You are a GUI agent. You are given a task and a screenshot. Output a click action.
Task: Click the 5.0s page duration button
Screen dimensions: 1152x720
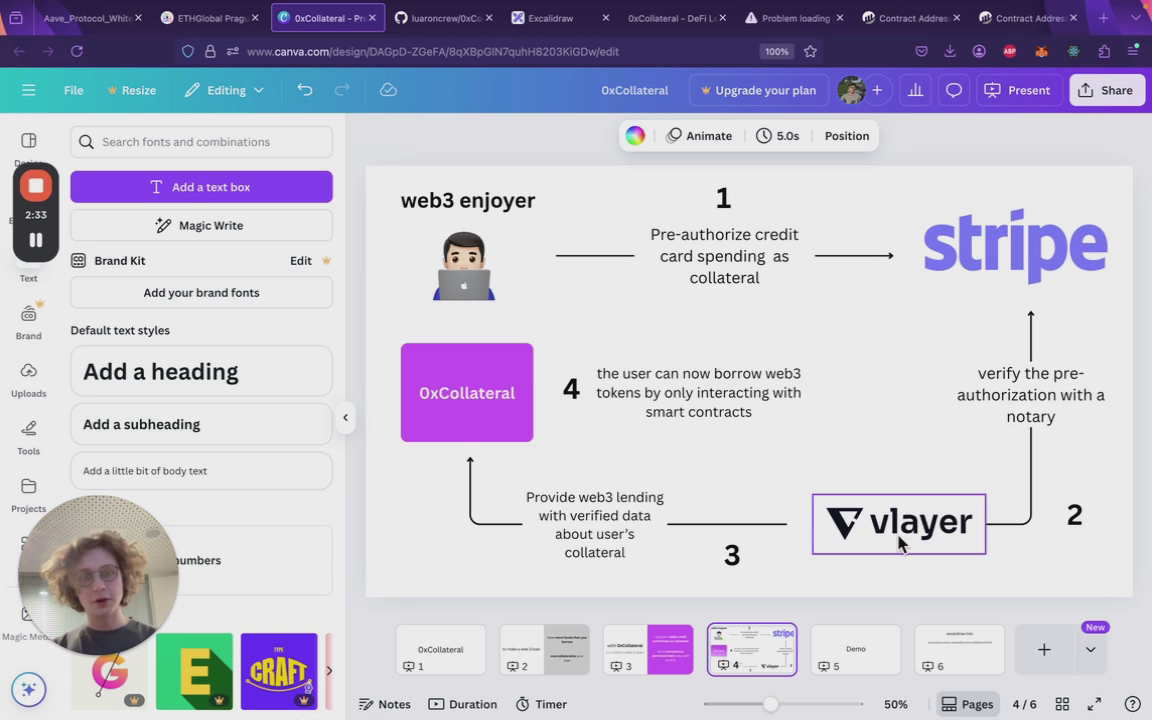777,136
